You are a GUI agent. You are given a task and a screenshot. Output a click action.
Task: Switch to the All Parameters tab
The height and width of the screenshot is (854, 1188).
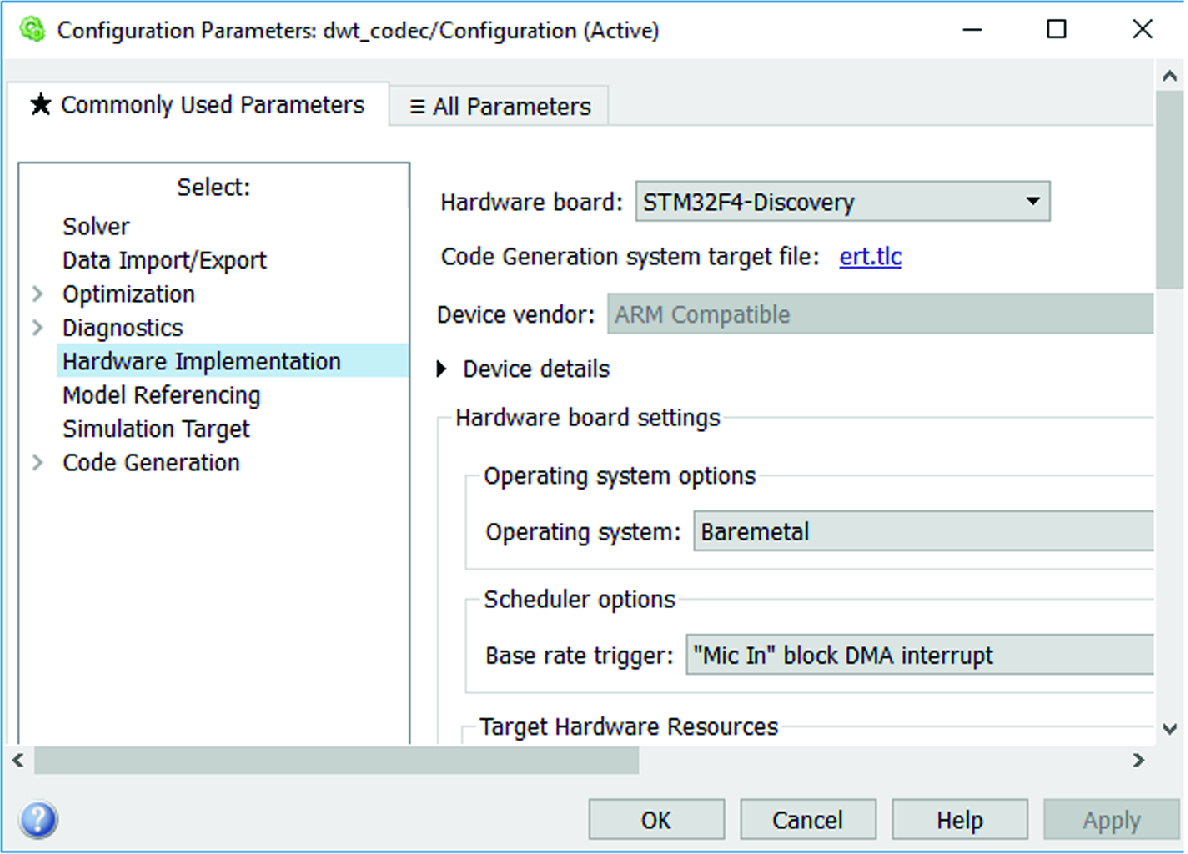(x=499, y=106)
